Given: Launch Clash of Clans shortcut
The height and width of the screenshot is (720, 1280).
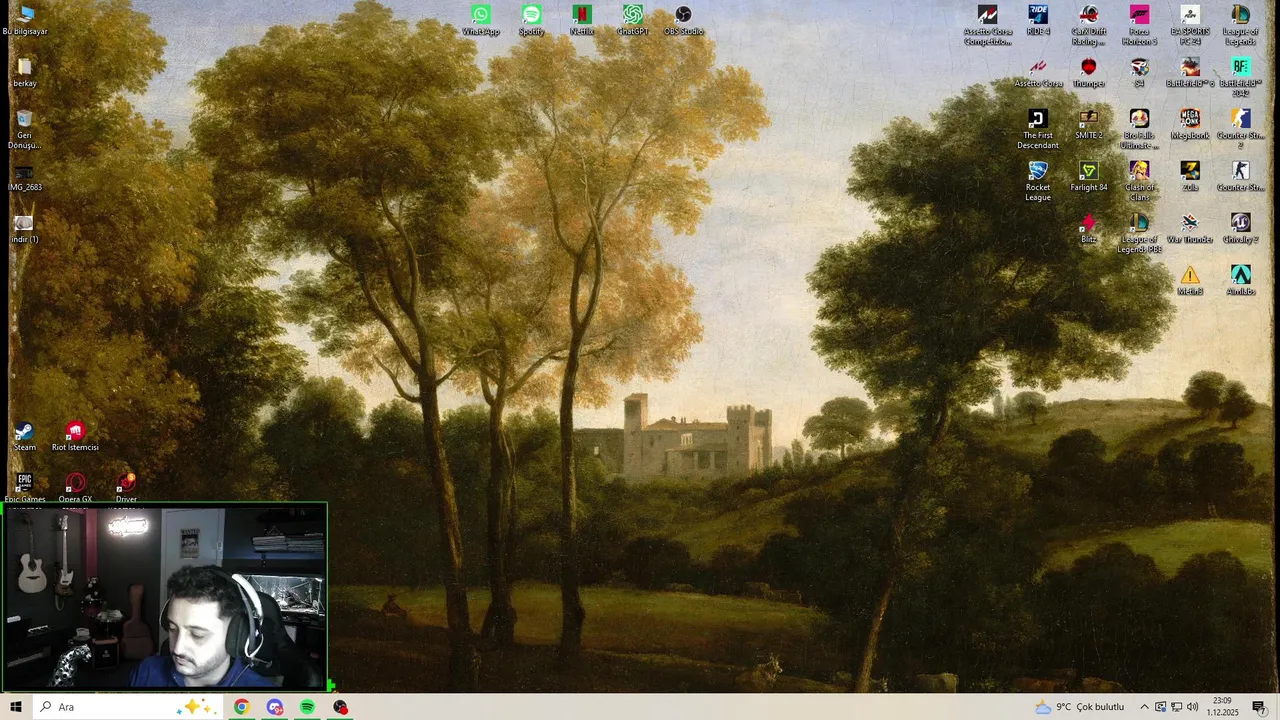Looking at the screenshot, I should 1139,181.
